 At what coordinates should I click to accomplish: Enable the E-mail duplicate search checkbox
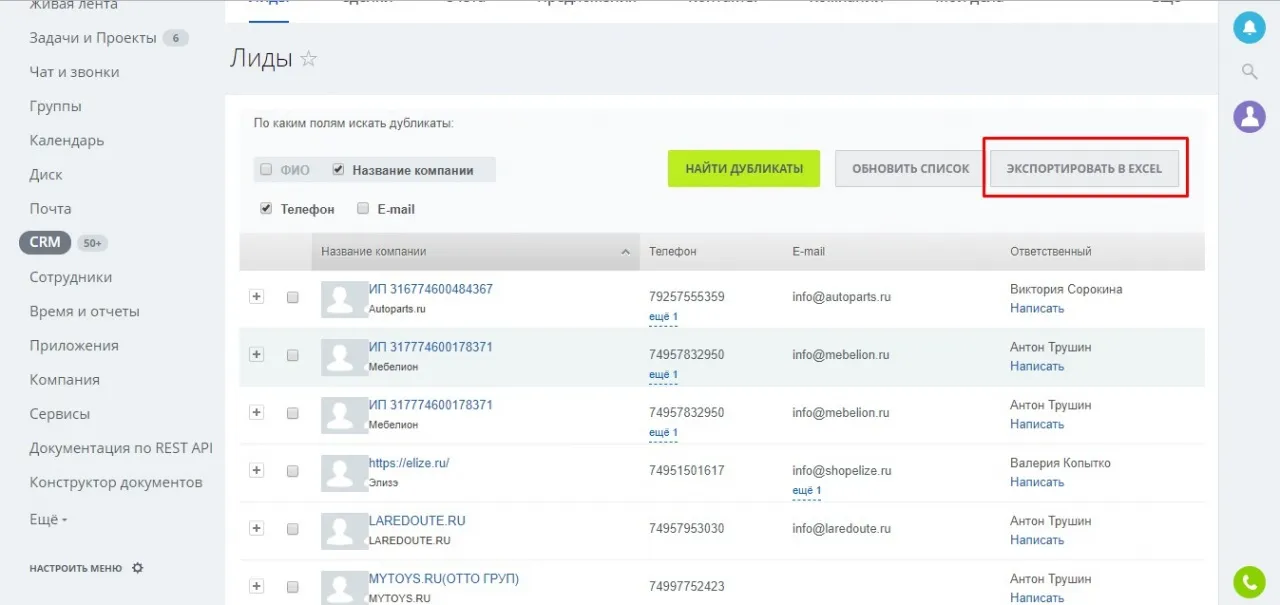tap(363, 209)
